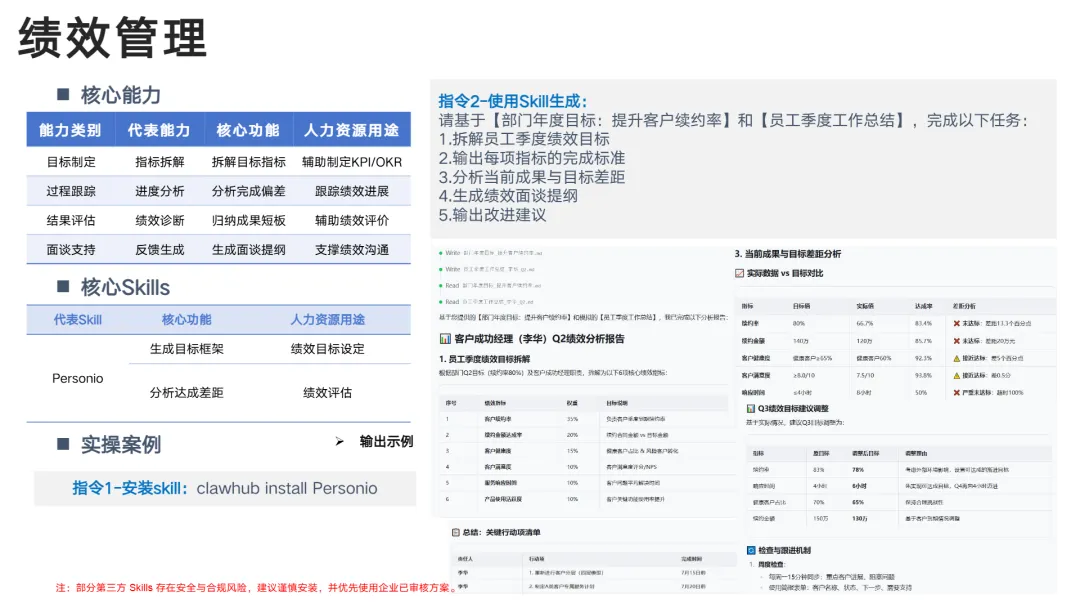
Task: Click the 代表Skill column header
Action: pos(78,319)
